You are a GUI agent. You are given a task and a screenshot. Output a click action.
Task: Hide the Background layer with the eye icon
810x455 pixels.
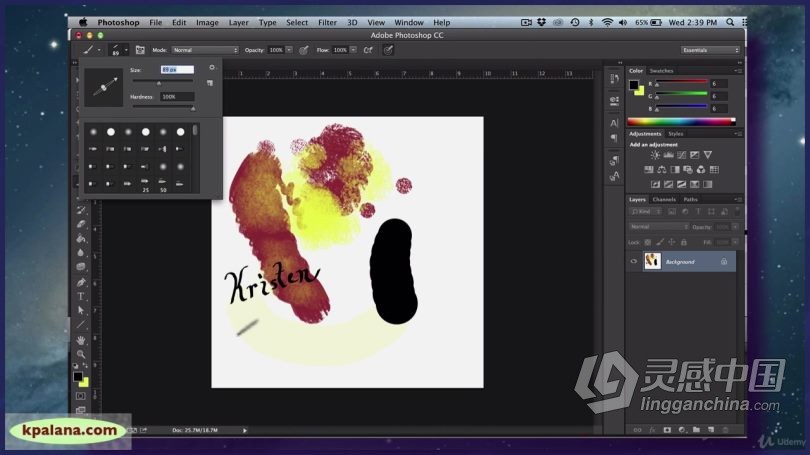(x=634, y=262)
